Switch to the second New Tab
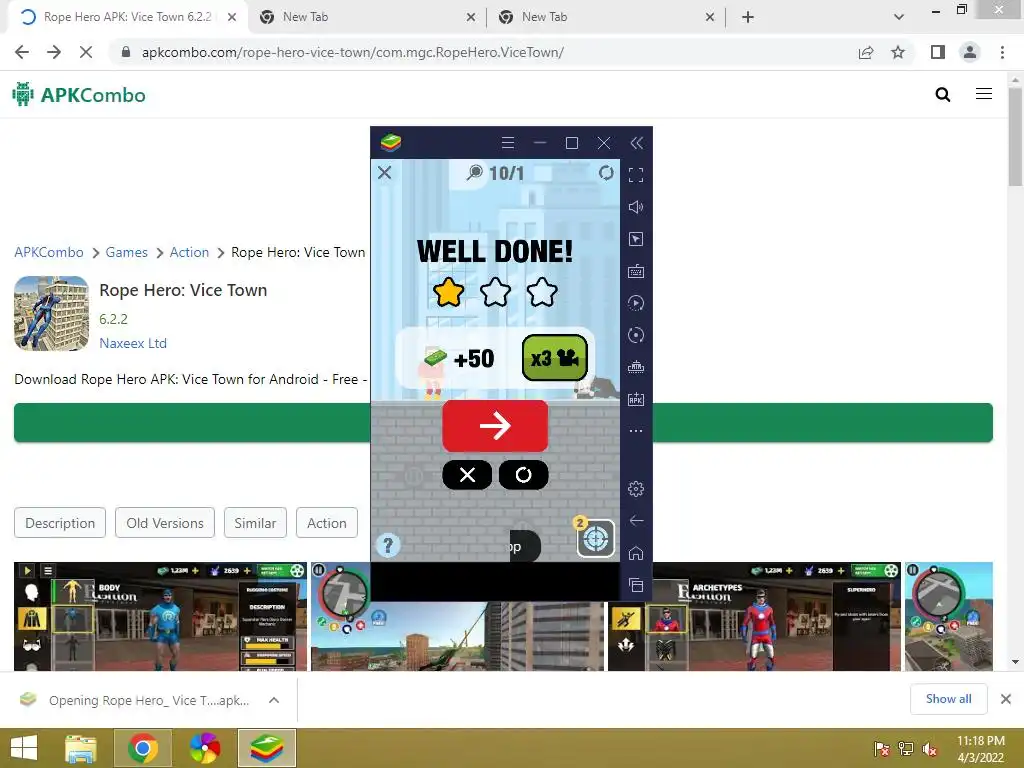The height and width of the screenshot is (768, 1024). (607, 17)
